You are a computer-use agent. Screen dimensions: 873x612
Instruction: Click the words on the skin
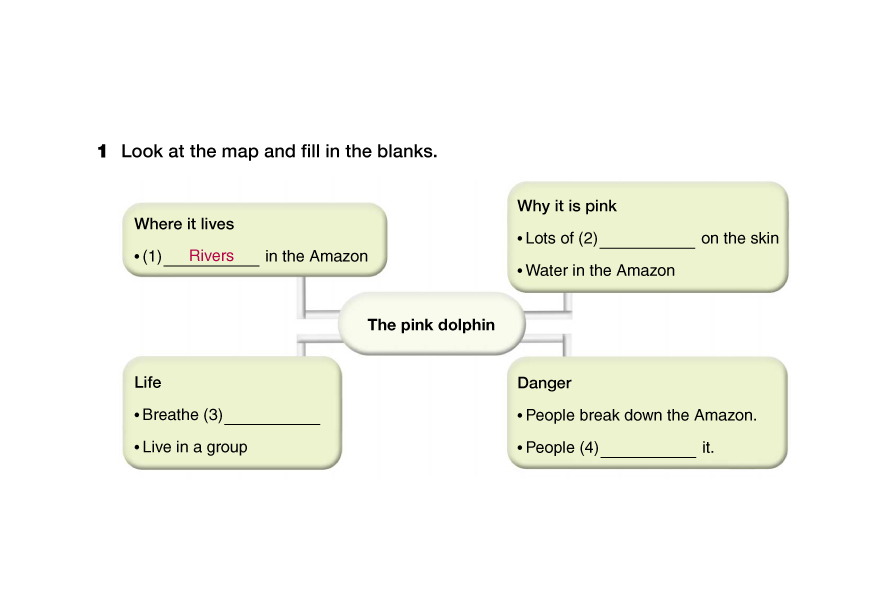739,238
